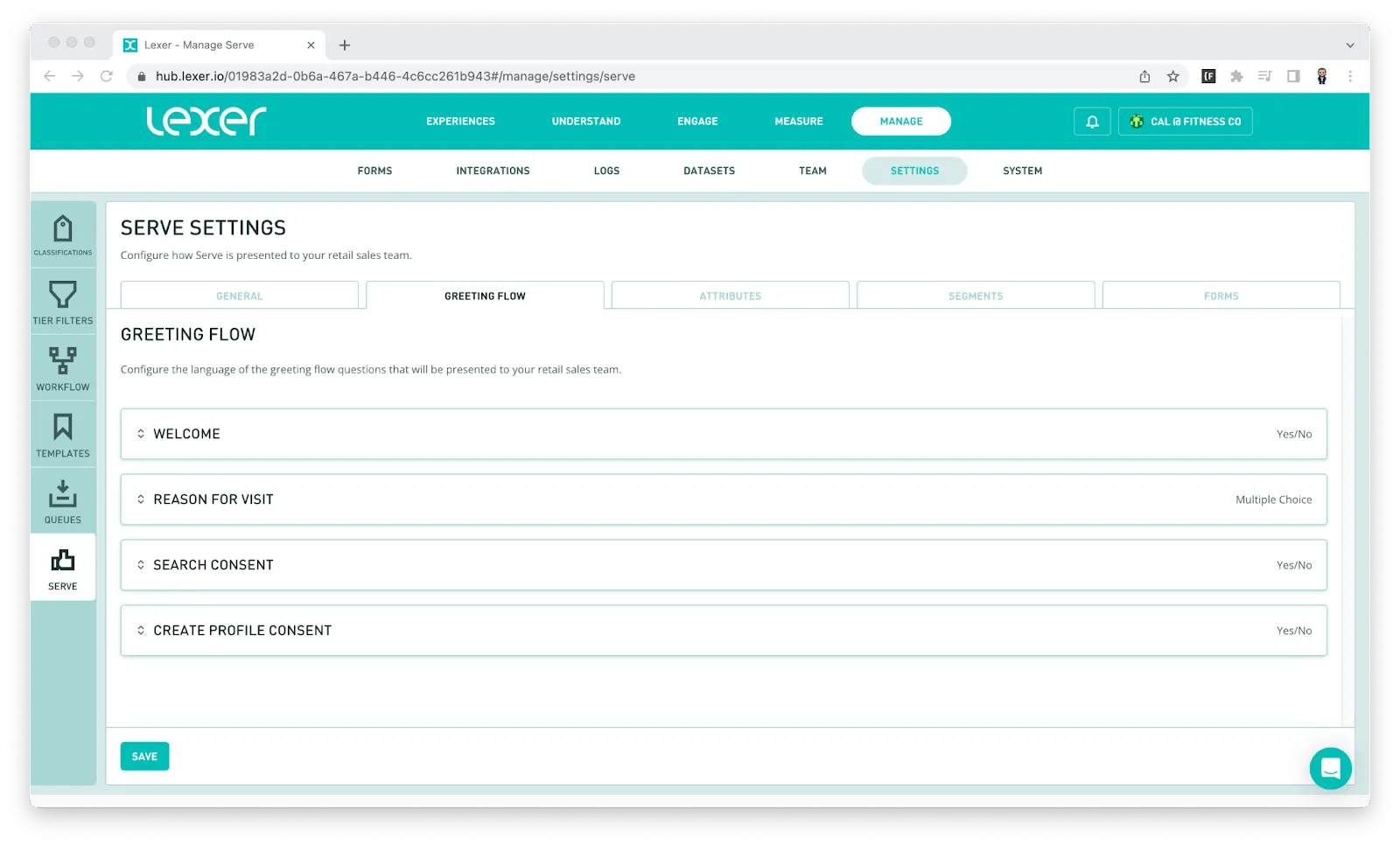Click Yes/No label on Welcome row
The image size is (1400, 845).
click(1294, 434)
